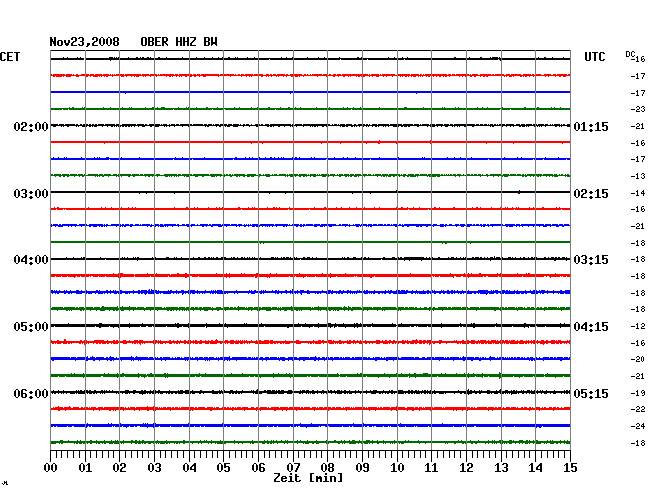Click the "04:15" UTC time label
650x494 pixels.
(591, 327)
